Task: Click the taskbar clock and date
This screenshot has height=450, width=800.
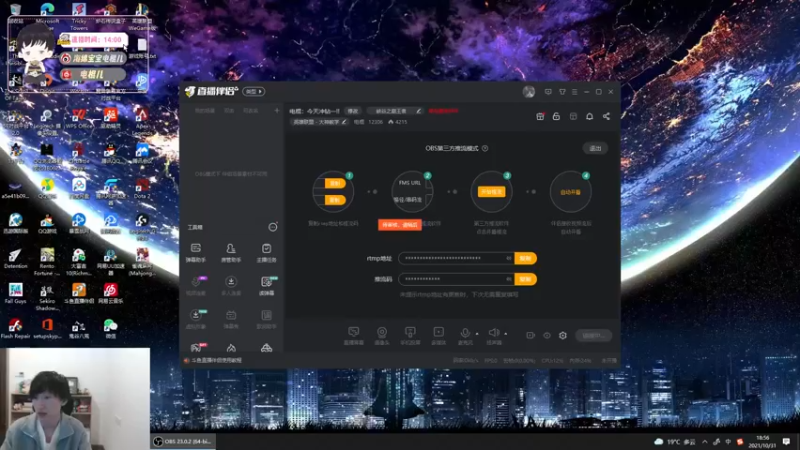Action: coord(762,442)
